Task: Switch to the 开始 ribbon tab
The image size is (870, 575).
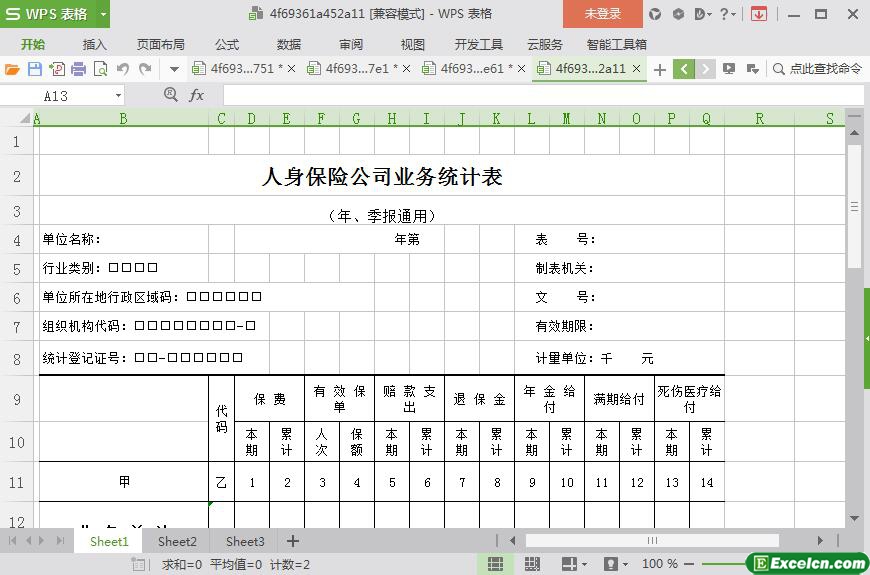Action: pos(33,44)
